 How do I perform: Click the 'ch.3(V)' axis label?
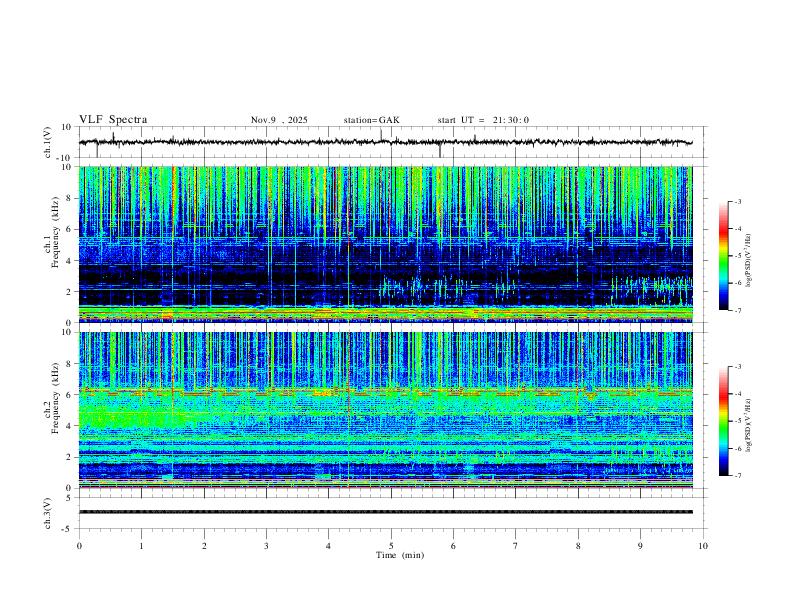tap(48, 514)
